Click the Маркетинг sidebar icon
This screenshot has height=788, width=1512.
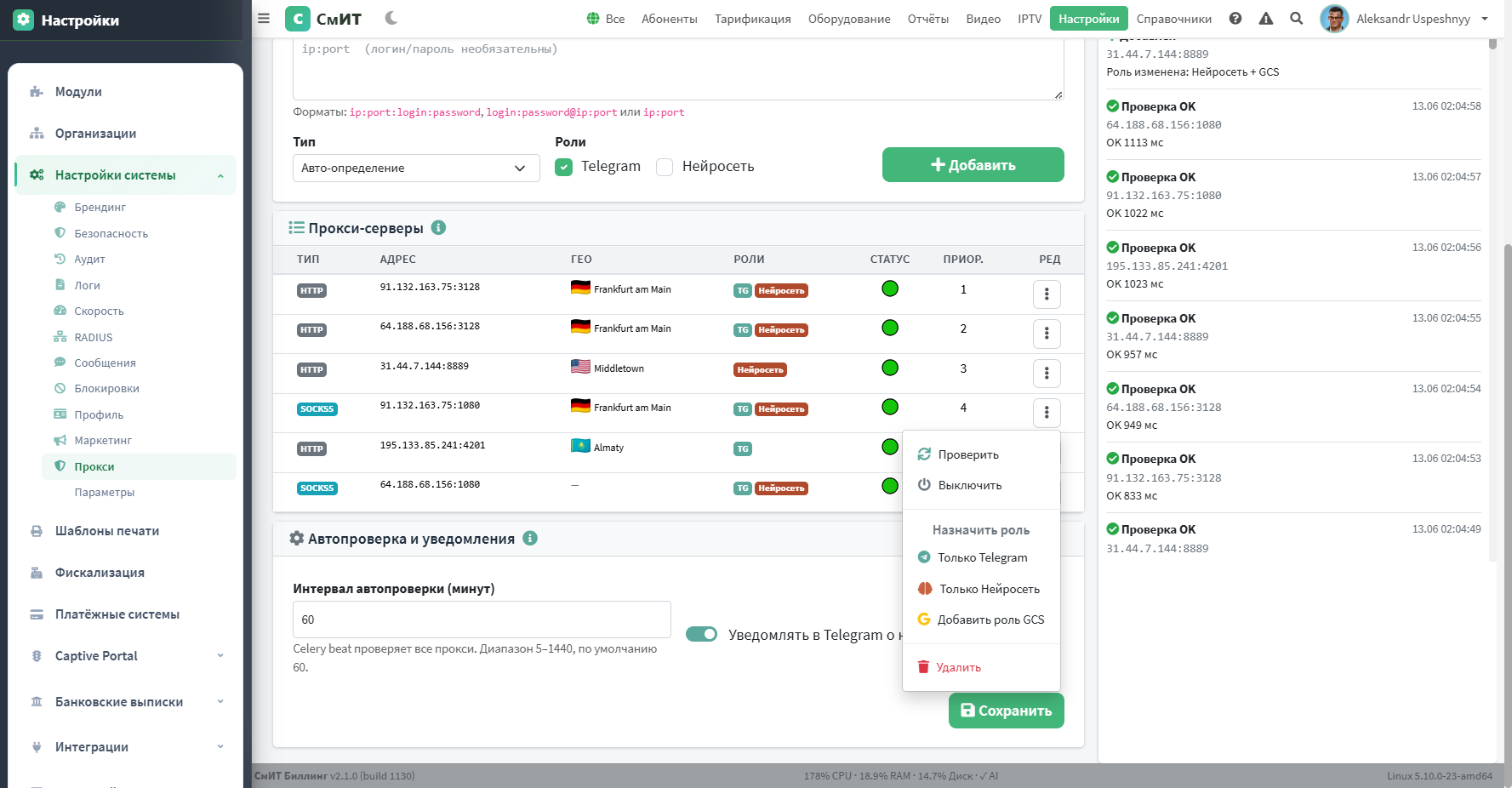pos(60,440)
